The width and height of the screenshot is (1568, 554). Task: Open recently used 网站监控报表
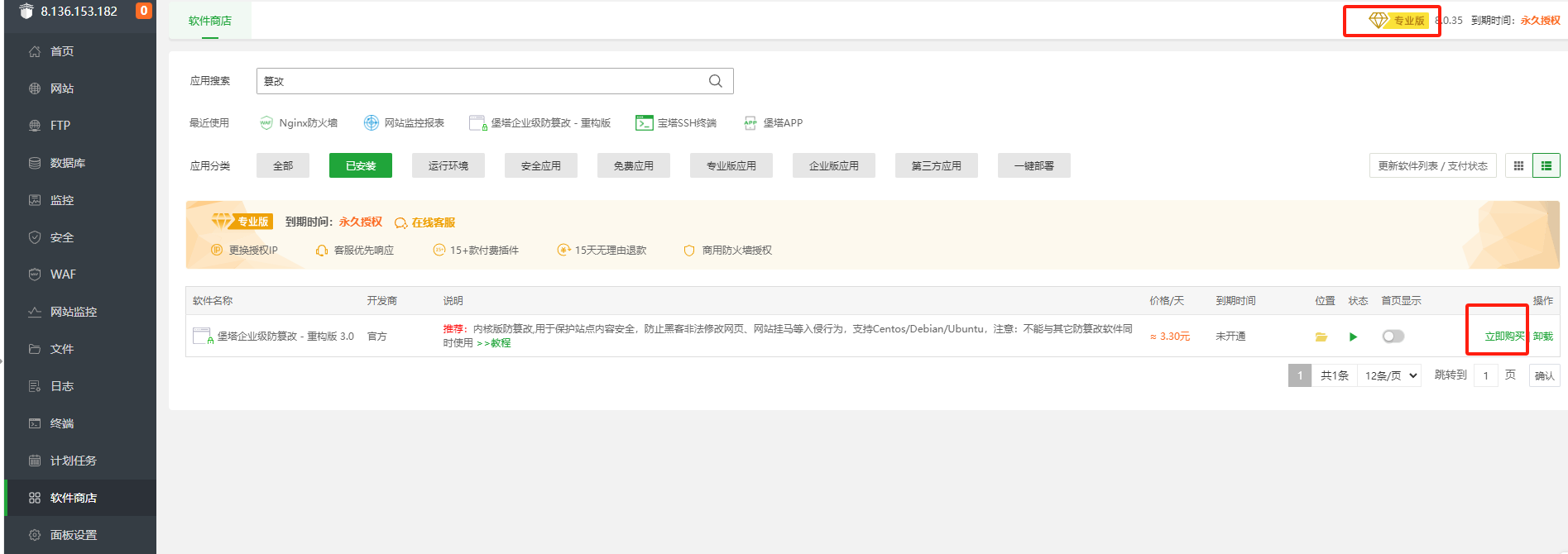(404, 123)
